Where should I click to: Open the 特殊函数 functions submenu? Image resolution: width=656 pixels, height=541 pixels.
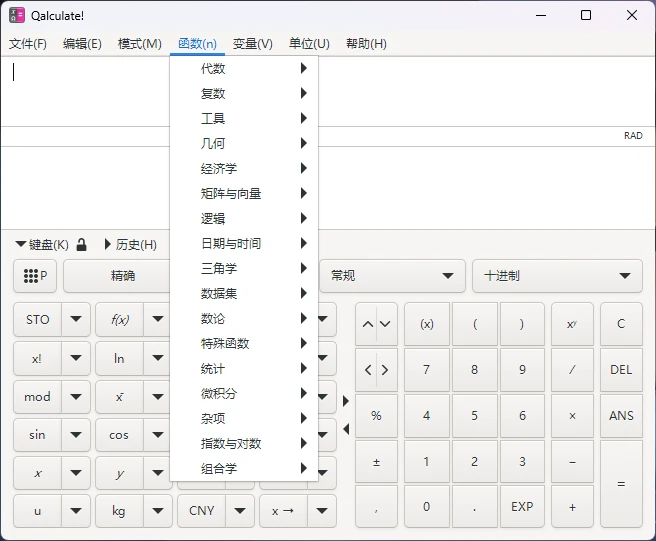pos(244,344)
